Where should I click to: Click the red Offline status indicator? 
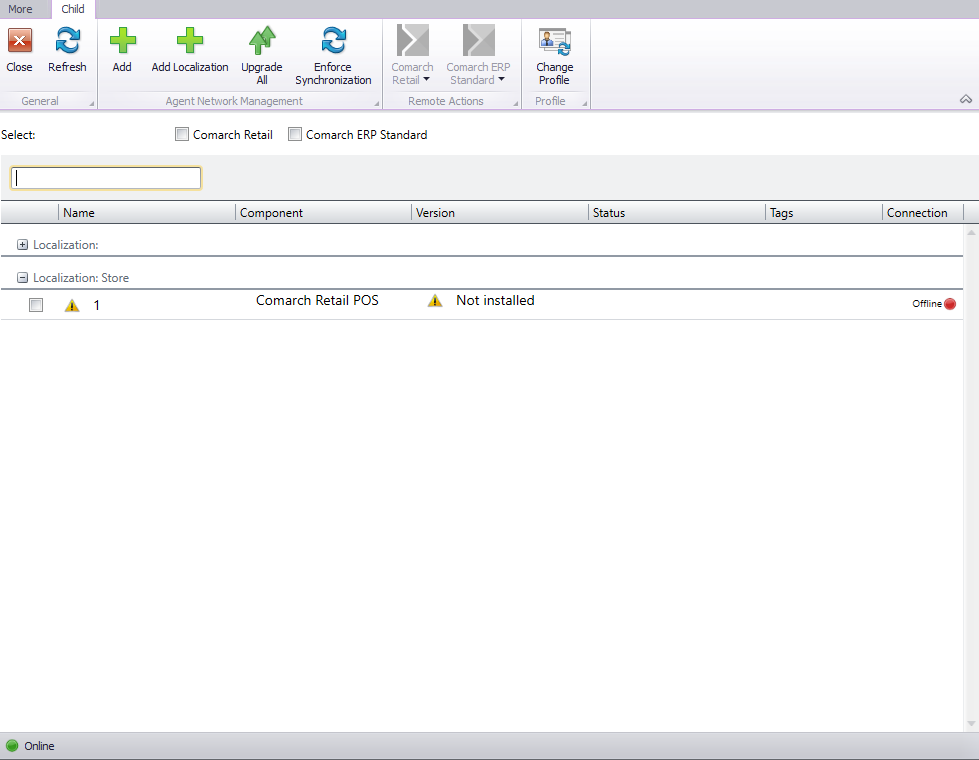pyautogui.click(x=950, y=304)
